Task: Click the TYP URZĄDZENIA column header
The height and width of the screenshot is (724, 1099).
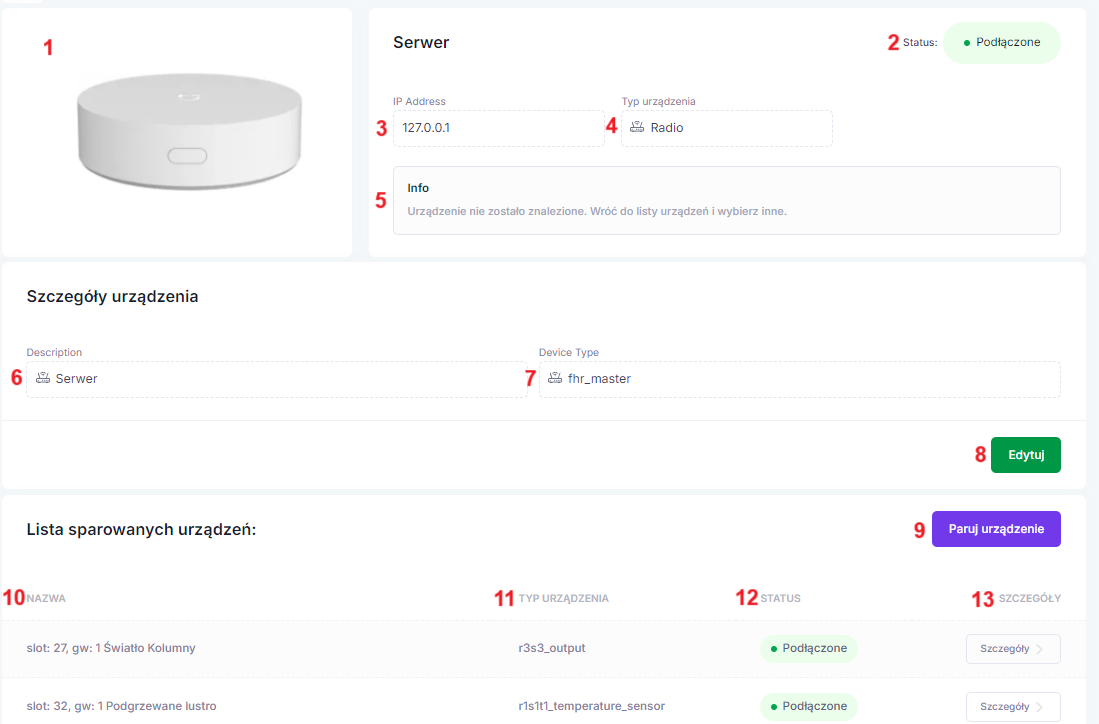Action: click(564, 598)
